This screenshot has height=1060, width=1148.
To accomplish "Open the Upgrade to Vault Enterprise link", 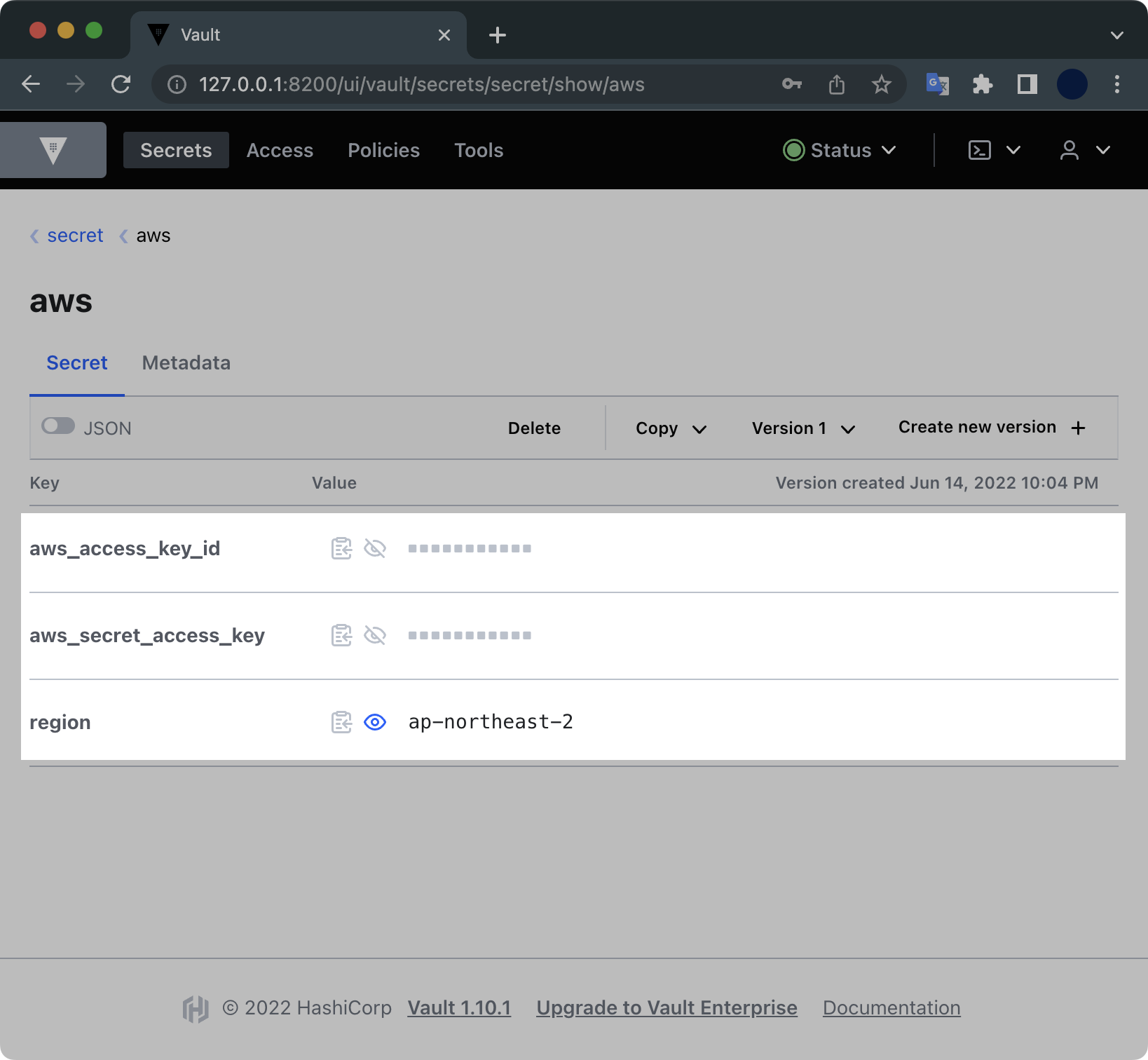I will 667,1007.
